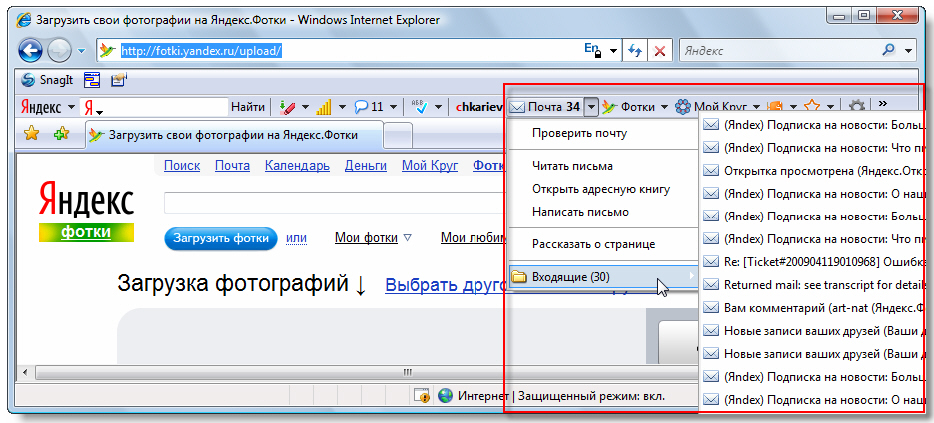Click Мой Круг link in page navigation
This screenshot has height=423, width=934.
coord(430,166)
